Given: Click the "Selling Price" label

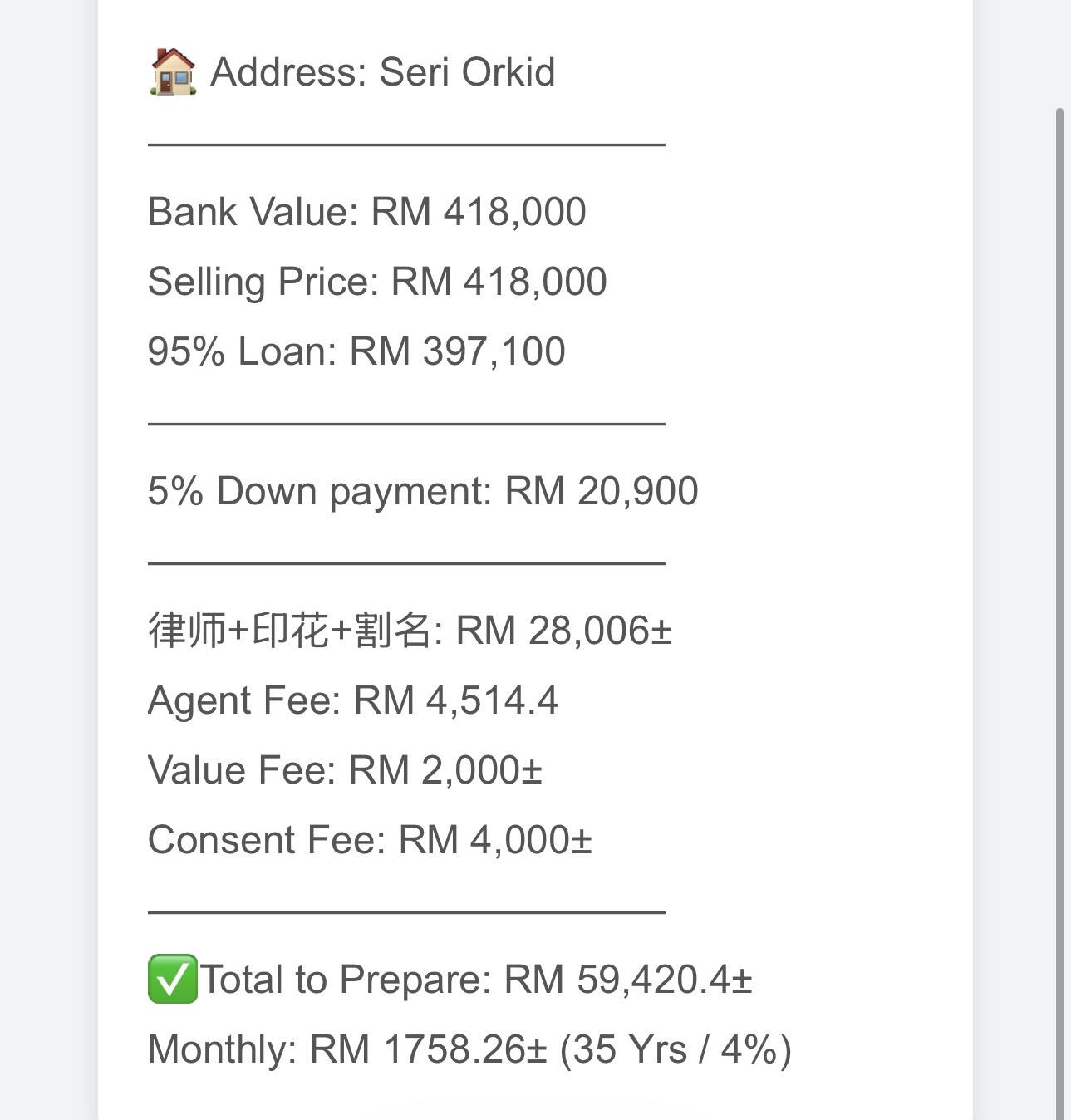Looking at the screenshot, I should click(x=261, y=282).
